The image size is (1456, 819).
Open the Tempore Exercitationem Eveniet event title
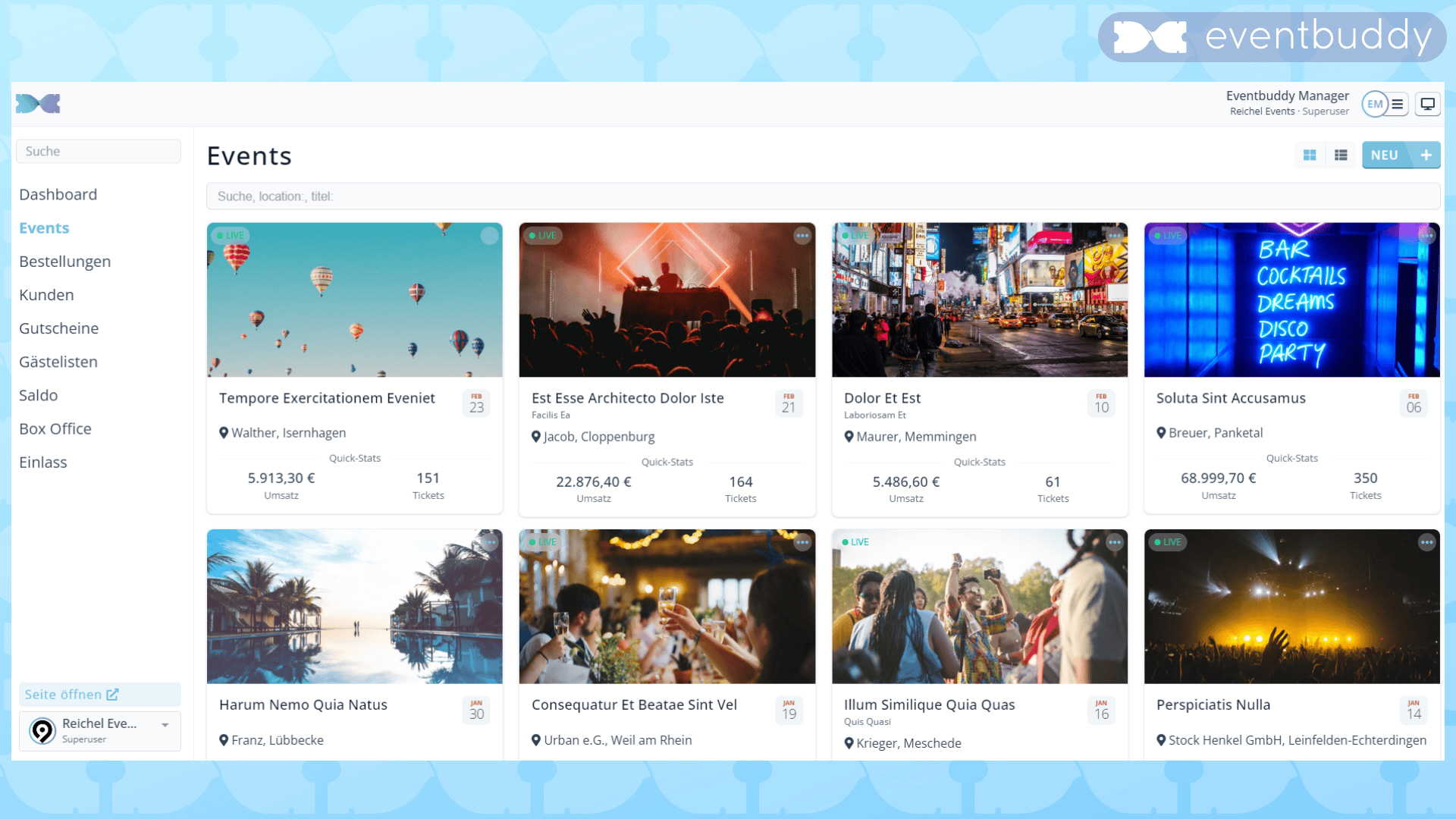[x=327, y=398]
